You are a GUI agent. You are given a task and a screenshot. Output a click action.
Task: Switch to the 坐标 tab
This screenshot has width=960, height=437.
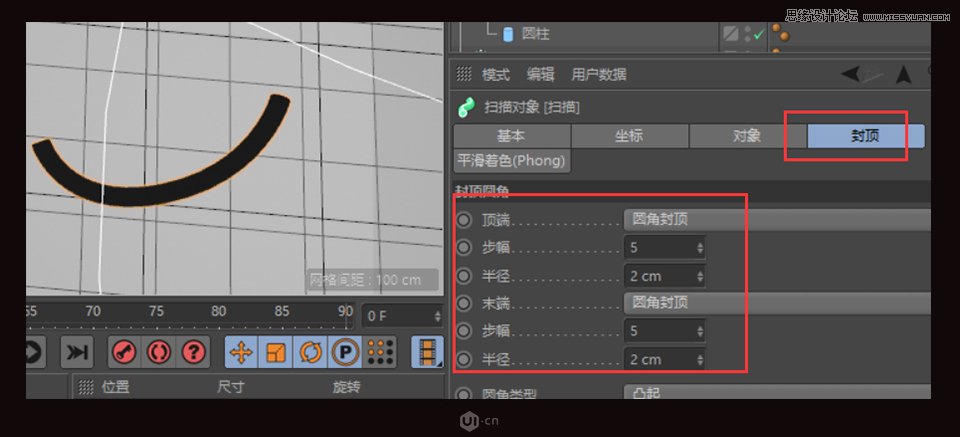pos(629,136)
